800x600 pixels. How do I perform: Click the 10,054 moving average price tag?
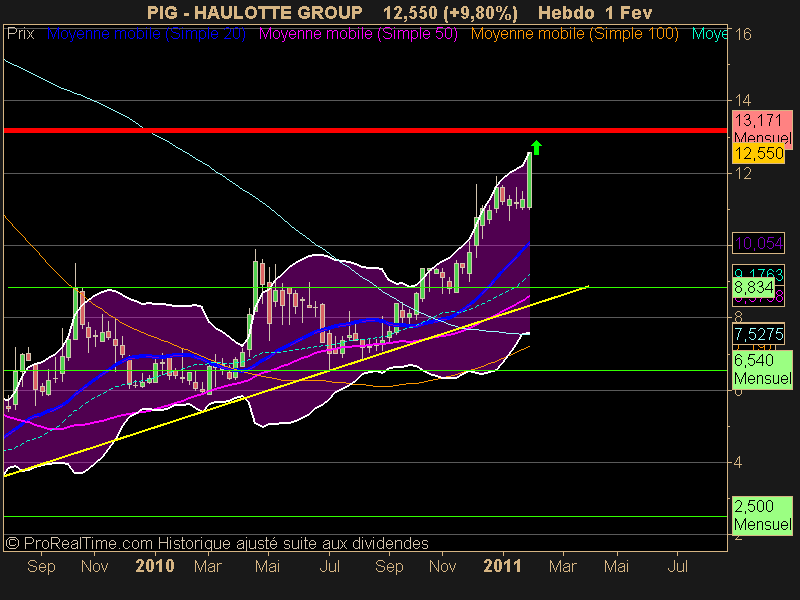click(x=759, y=243)
